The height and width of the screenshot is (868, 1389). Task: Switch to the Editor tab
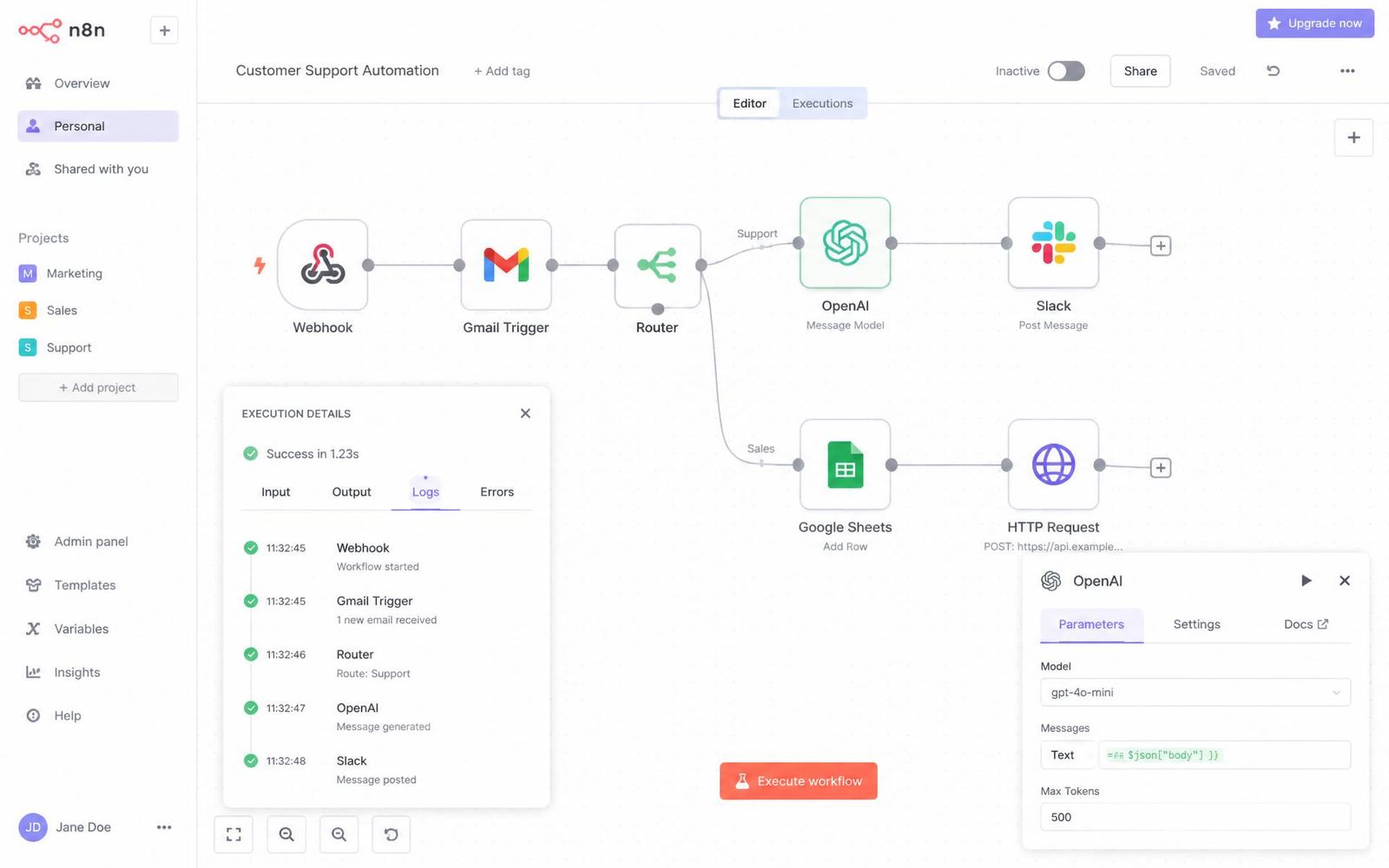749,103
